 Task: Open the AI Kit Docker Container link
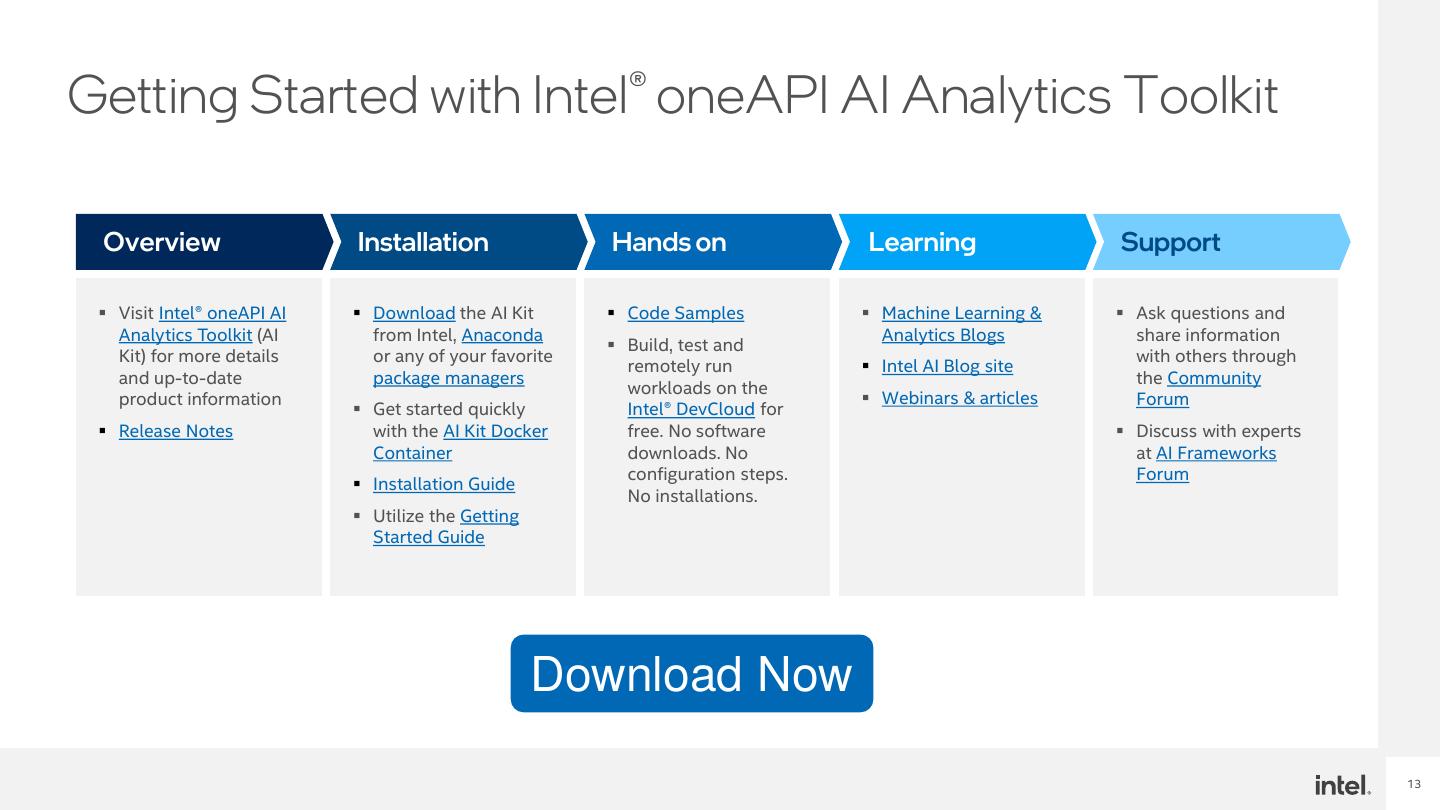tap(460, 442)
